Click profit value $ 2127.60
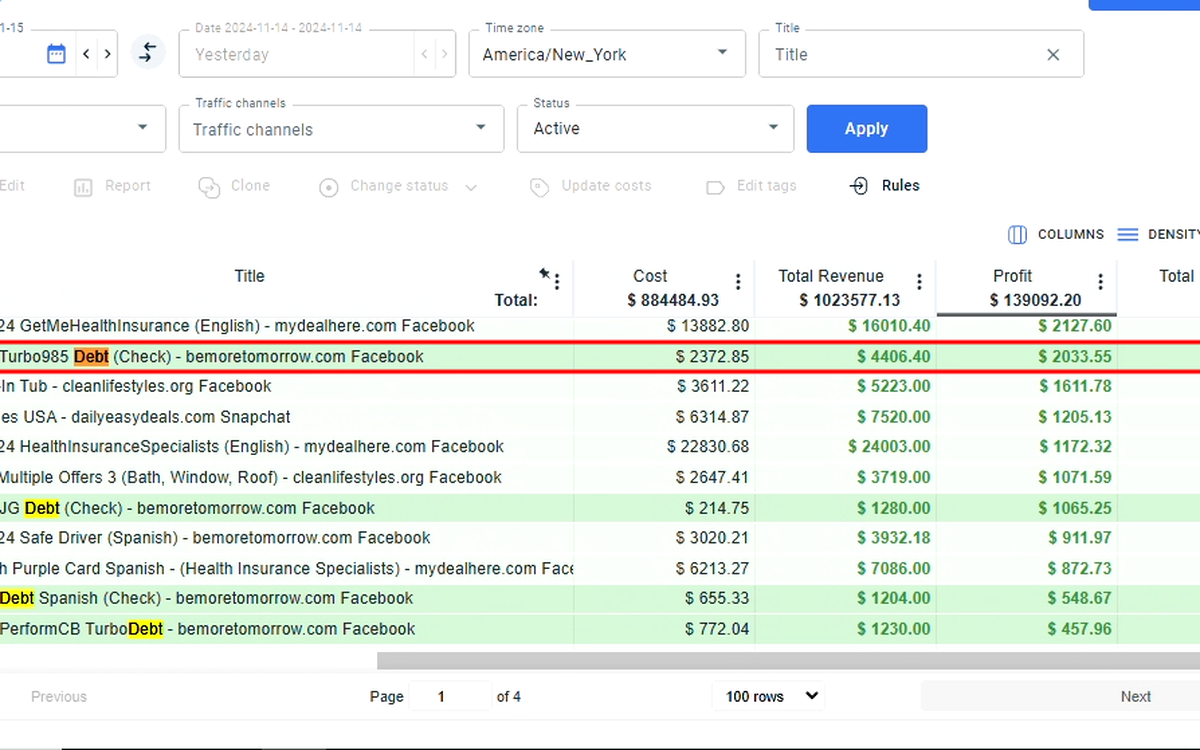 [1074, 326]
